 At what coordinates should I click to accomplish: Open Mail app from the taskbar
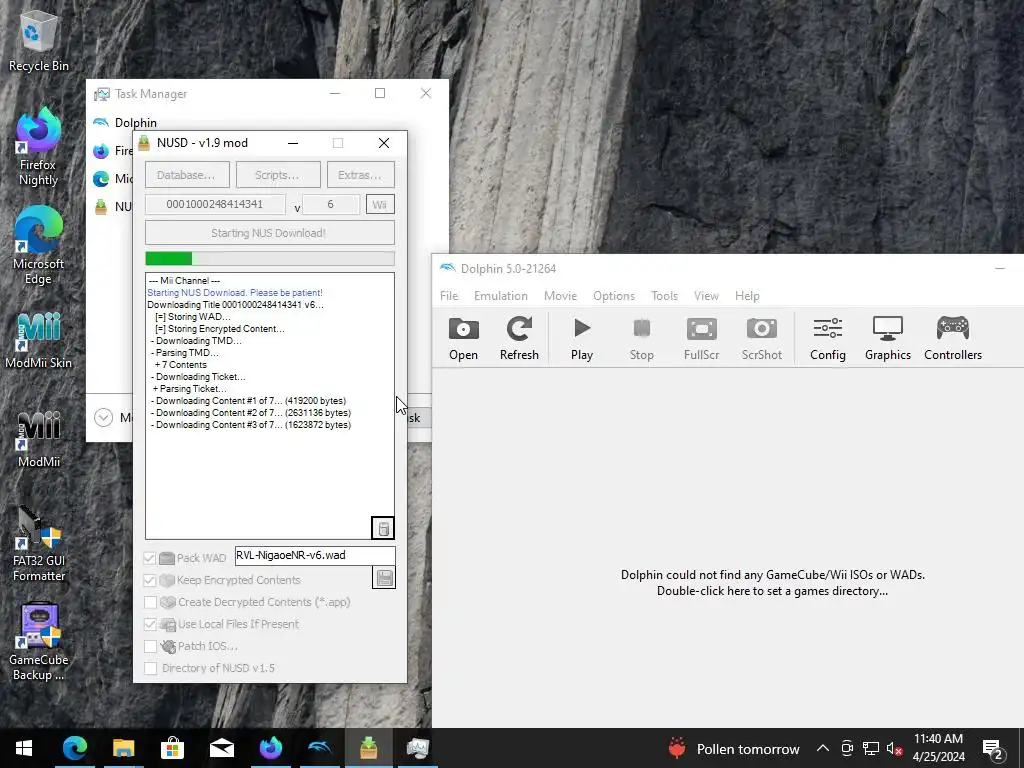point(221,748)
